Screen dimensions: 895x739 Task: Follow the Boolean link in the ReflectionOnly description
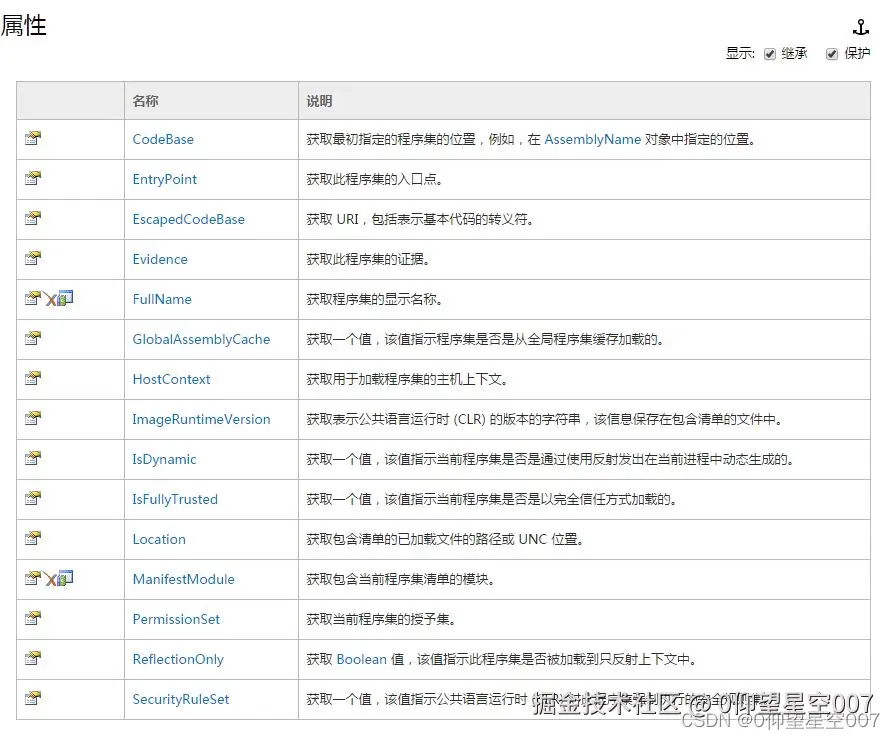[361, 659]
